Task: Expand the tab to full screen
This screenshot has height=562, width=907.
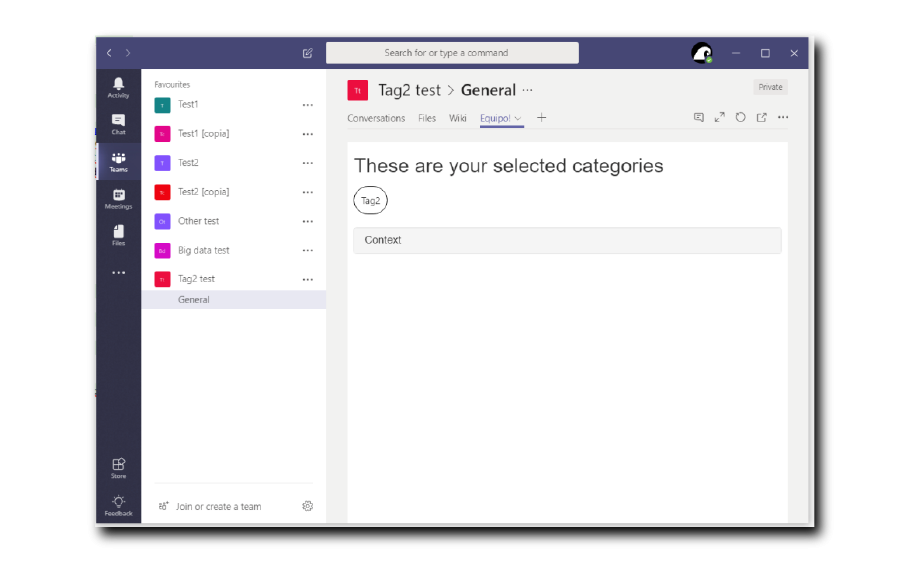Action: click(x=720, y=117)
